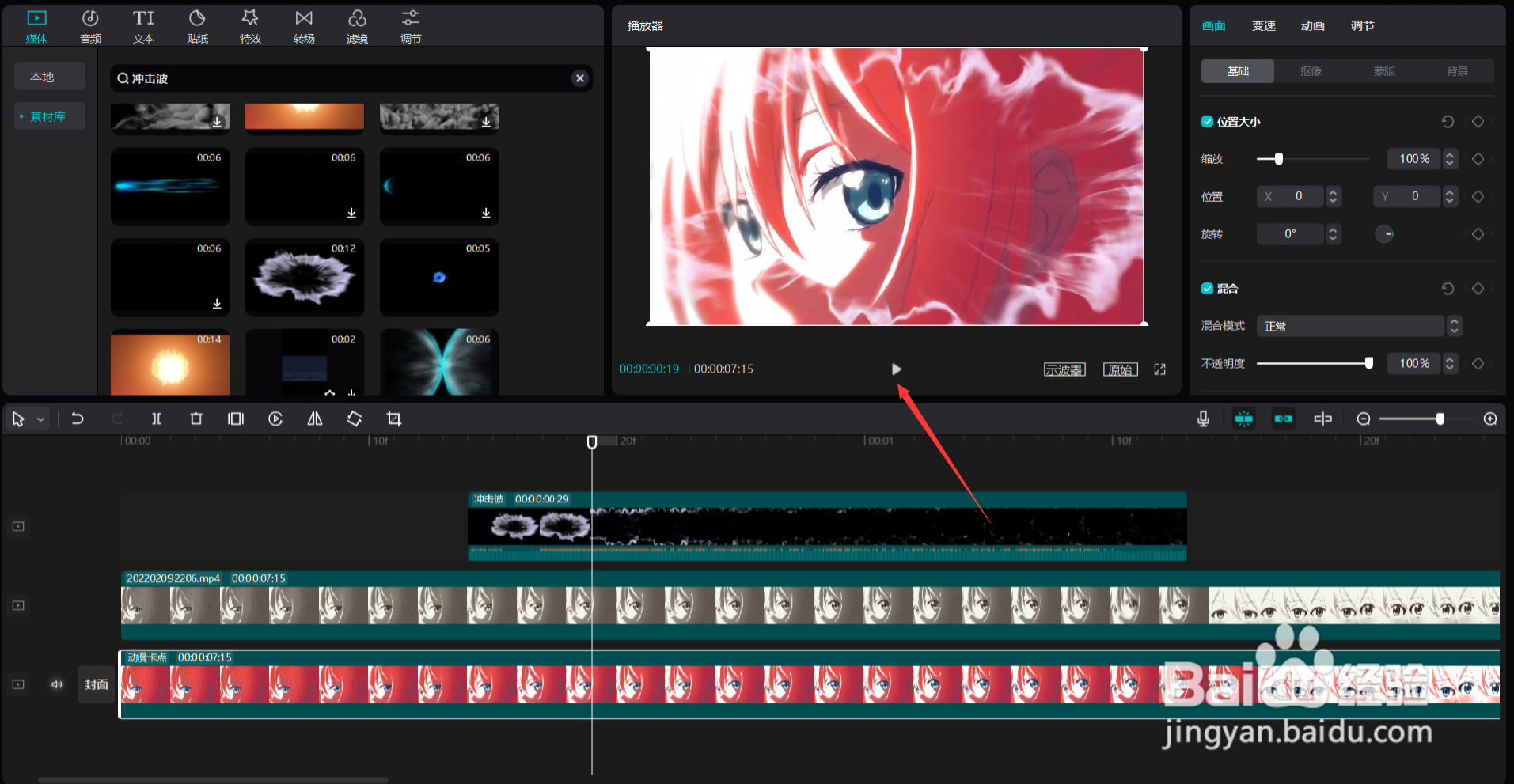Click the freeze frame tool
This screenshot has width=1514, height=784.
point(236,419)
